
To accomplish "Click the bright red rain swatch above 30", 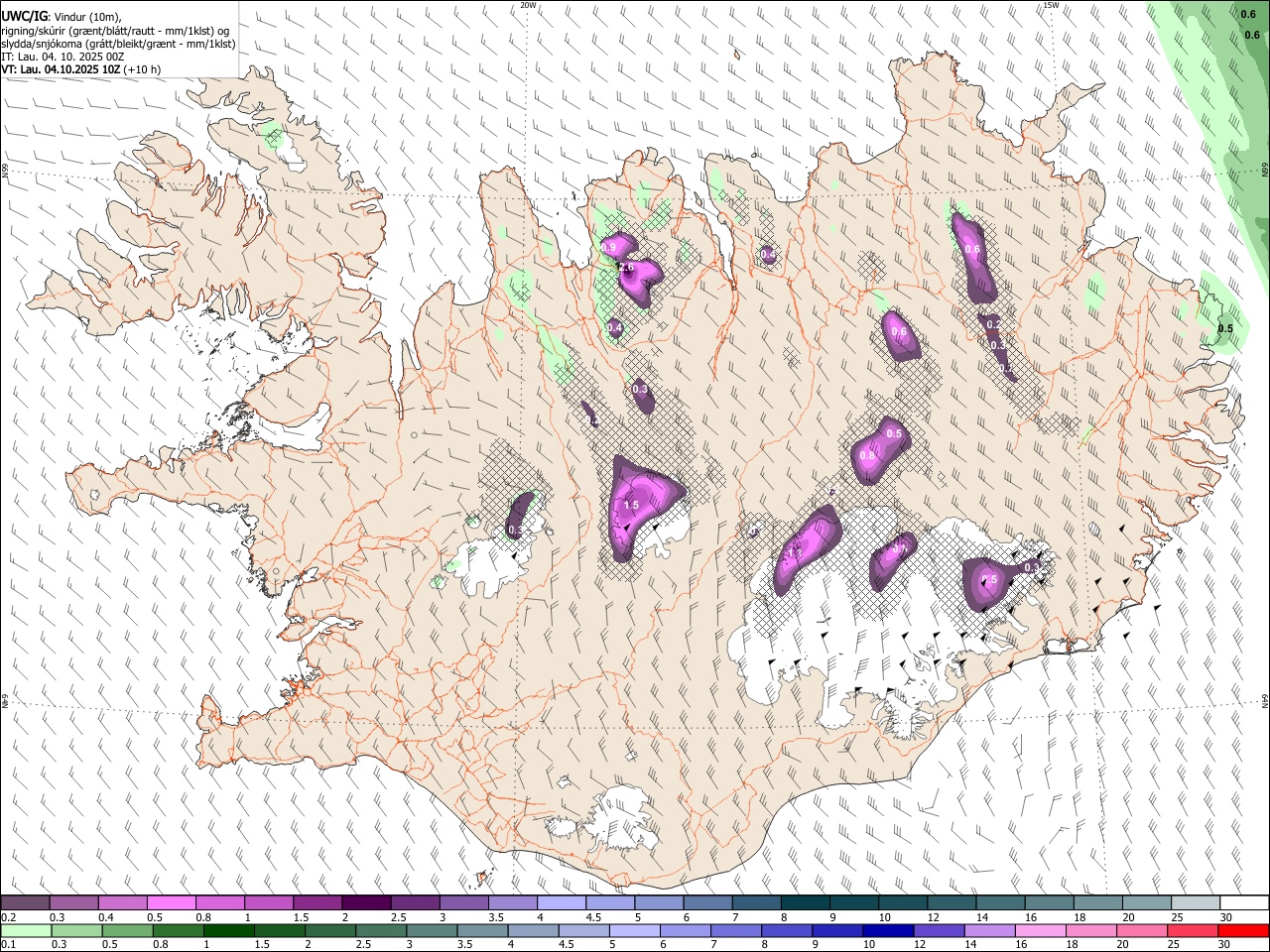I will tap(1242, 931).
